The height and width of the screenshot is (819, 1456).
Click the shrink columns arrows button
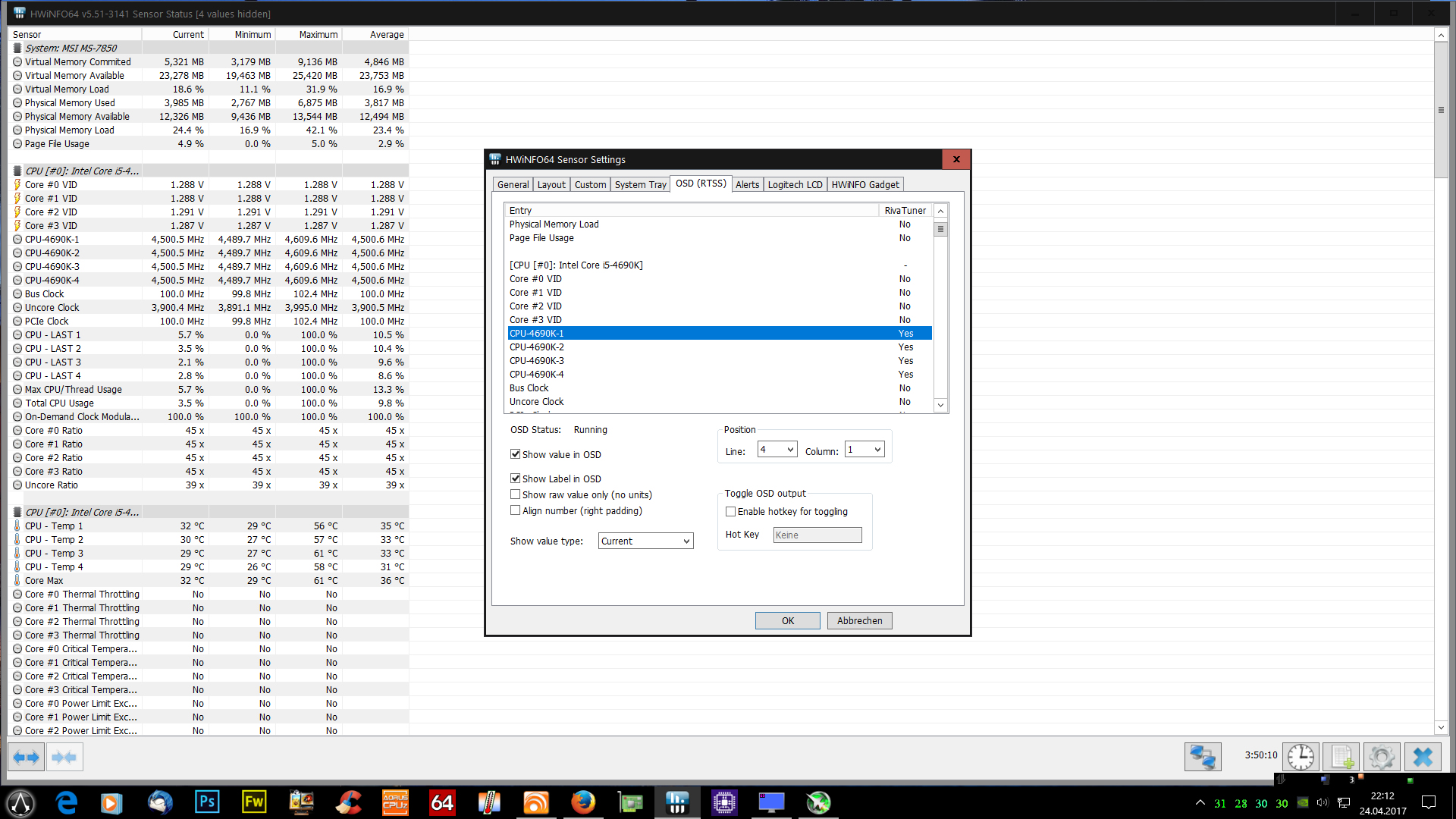click(x=64, y=757)
